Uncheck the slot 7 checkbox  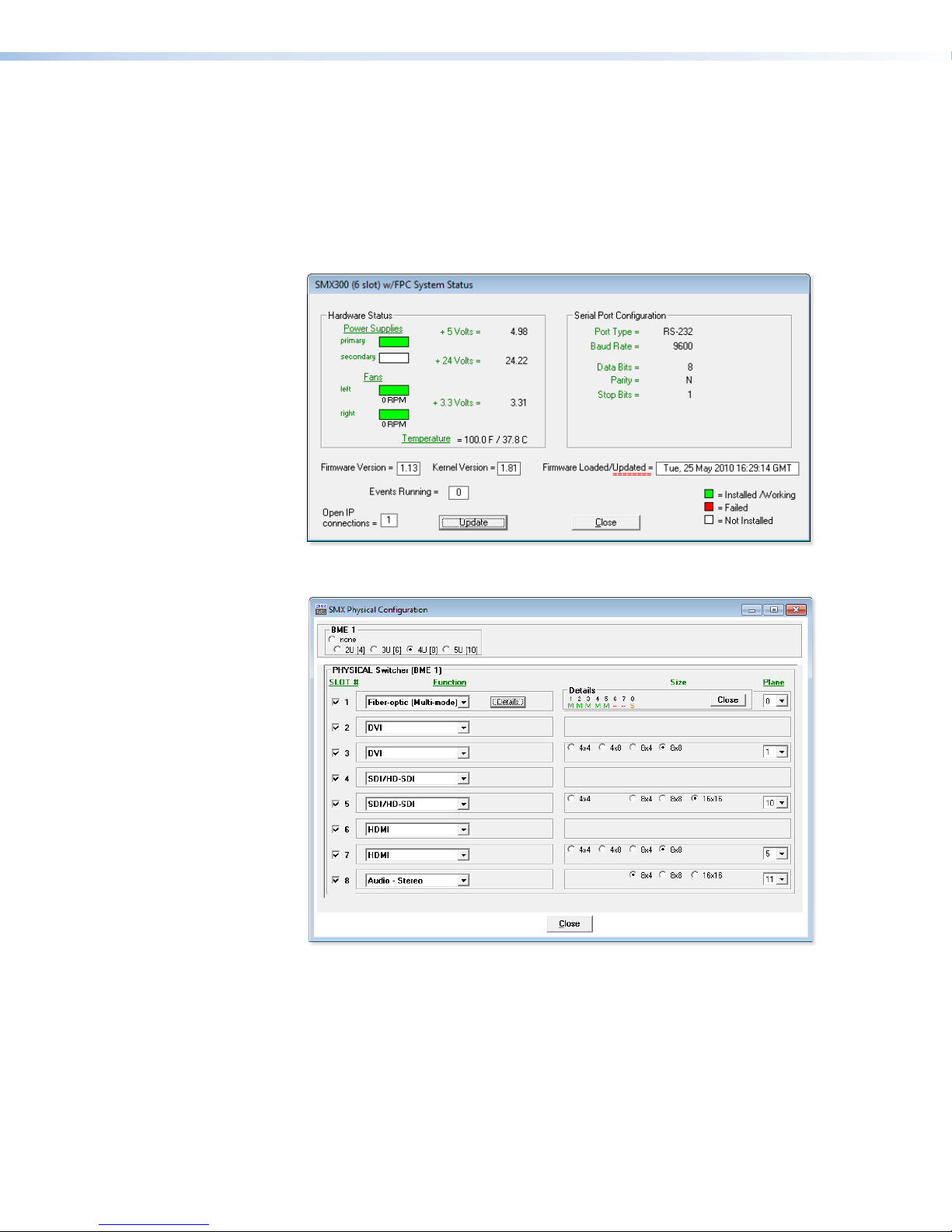[336, 854]
